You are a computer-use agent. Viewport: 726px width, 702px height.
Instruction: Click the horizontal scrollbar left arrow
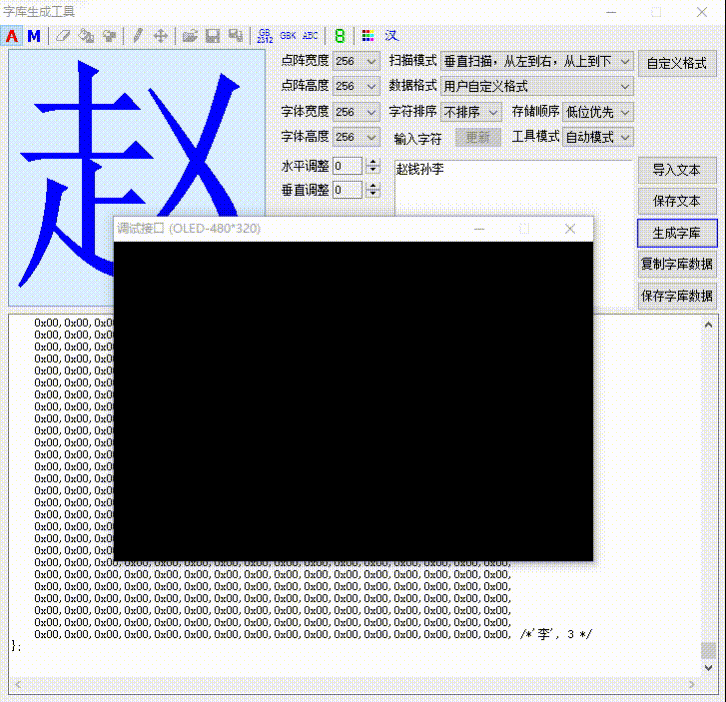click(18, 684)
